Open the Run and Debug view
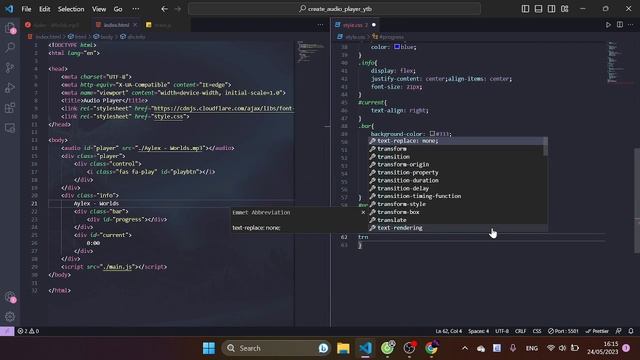Image resolution: width=640 pixels, height=360 pixels. [x=10, y=87]
